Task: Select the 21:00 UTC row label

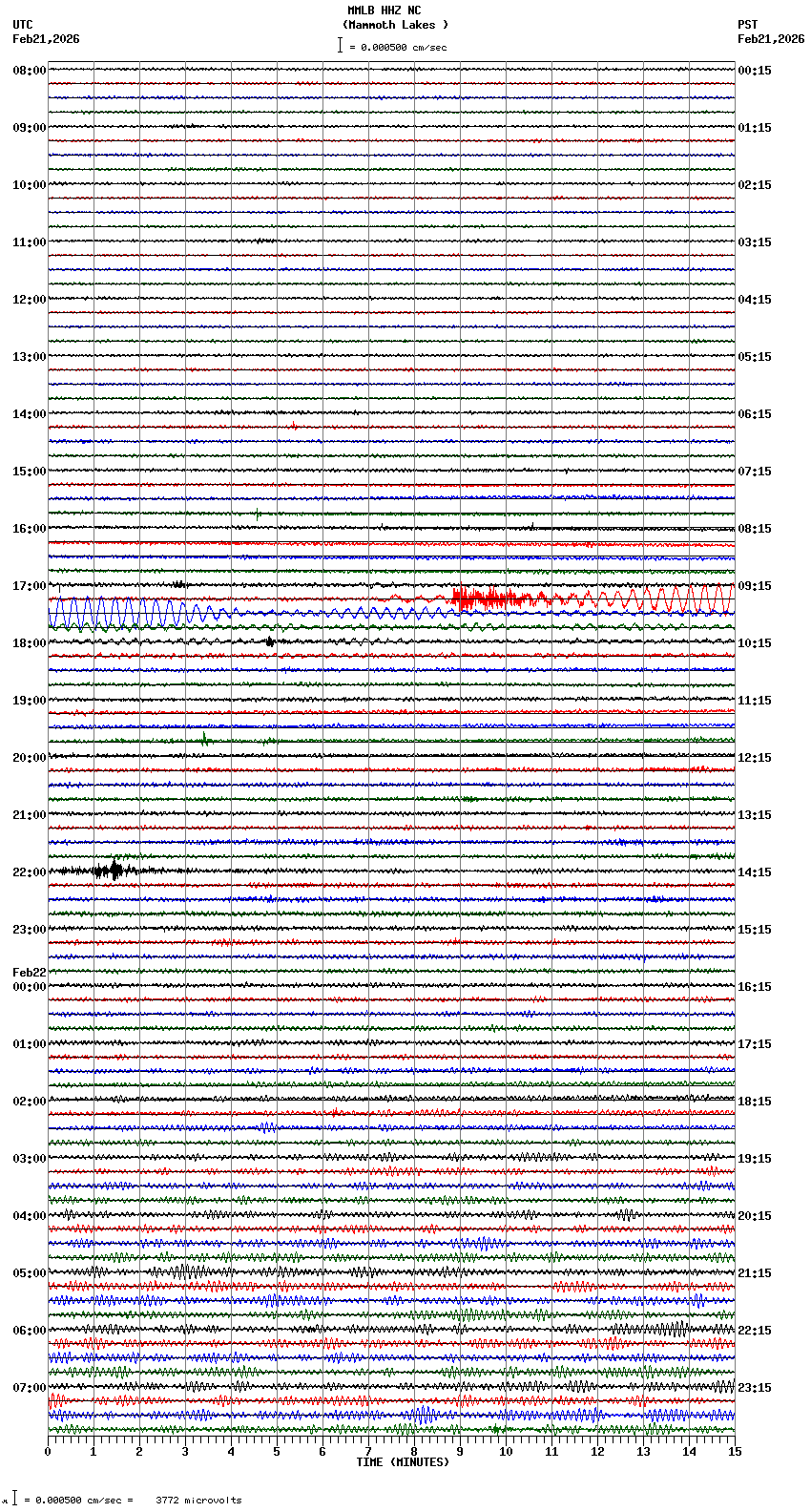Action: coord(30,815)
